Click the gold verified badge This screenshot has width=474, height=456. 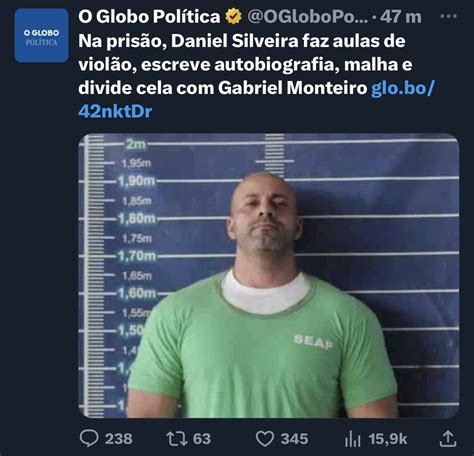tap(233, 16)
